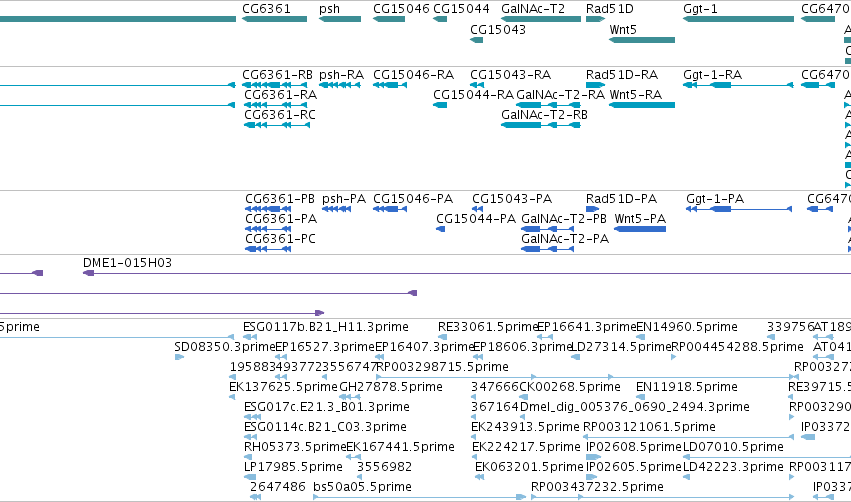
Task: Click the Ggt-1 gene label
Action: point(700,9)
